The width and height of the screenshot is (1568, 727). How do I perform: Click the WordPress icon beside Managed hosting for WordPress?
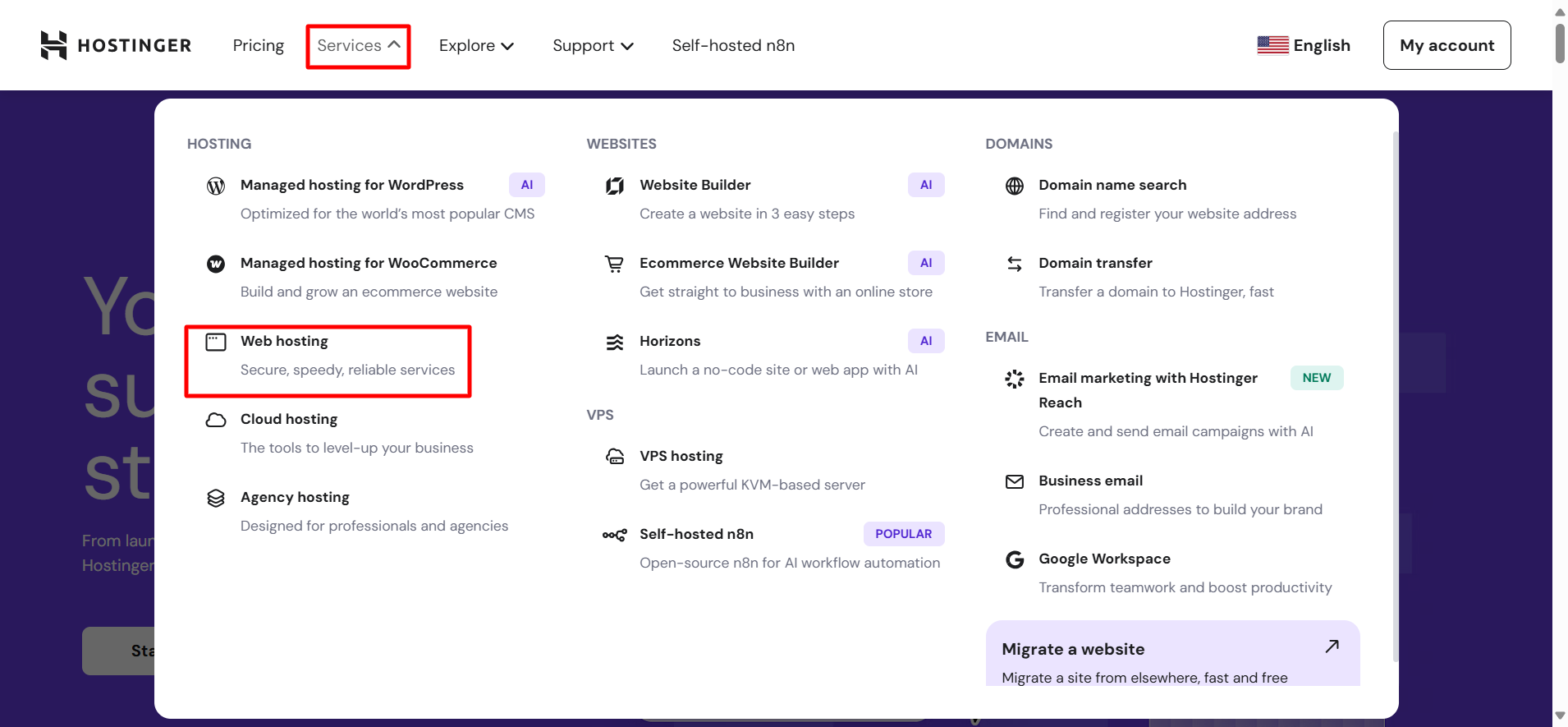pos(216,186)
